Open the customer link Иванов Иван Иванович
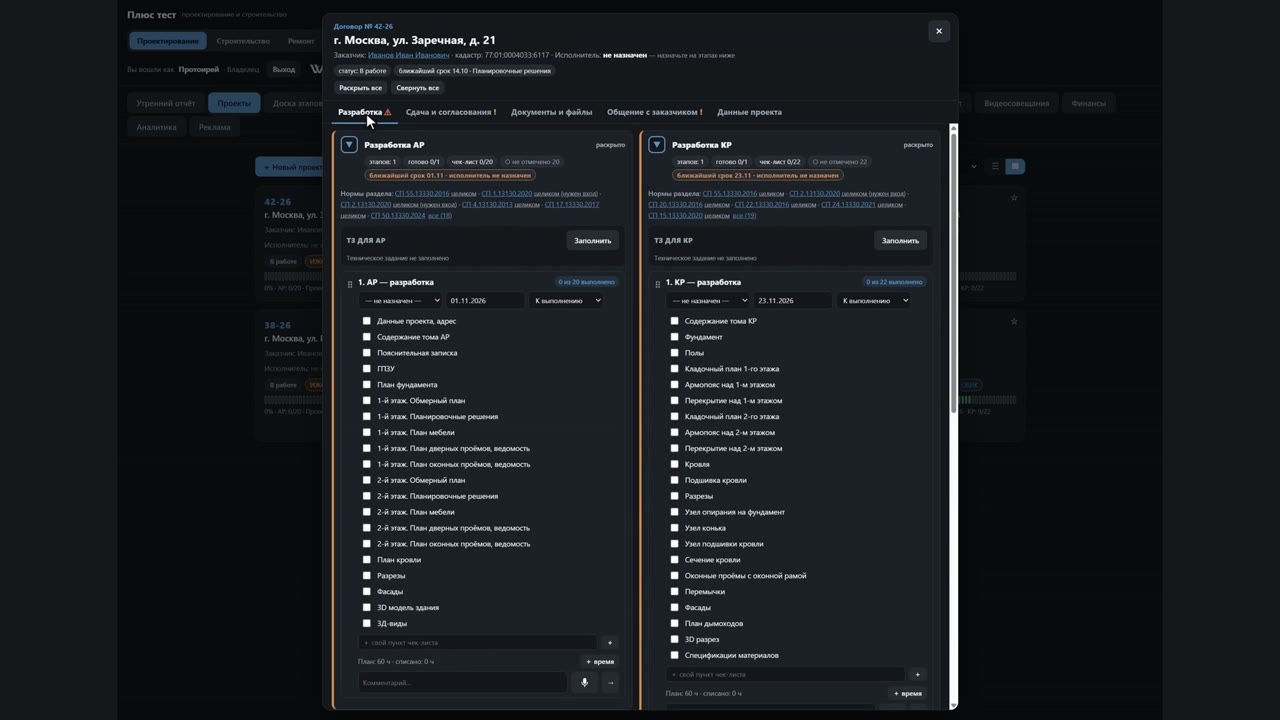 [x=408, y=55]
